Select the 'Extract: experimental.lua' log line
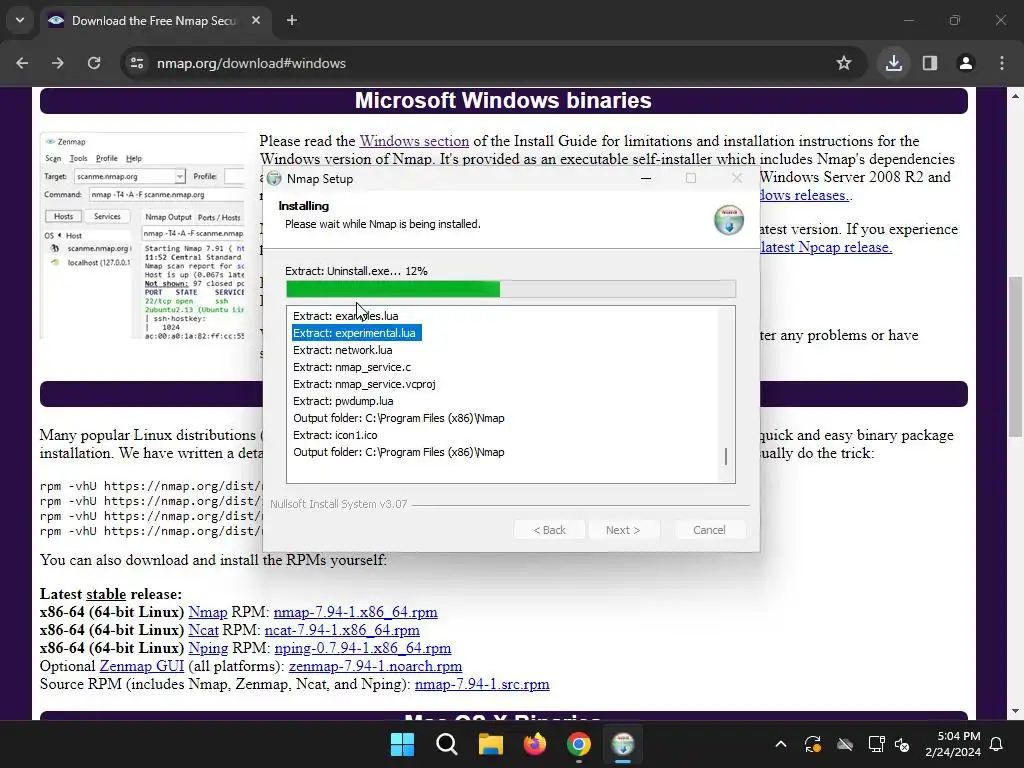1024x768 pixels. [x=356, y=333]
